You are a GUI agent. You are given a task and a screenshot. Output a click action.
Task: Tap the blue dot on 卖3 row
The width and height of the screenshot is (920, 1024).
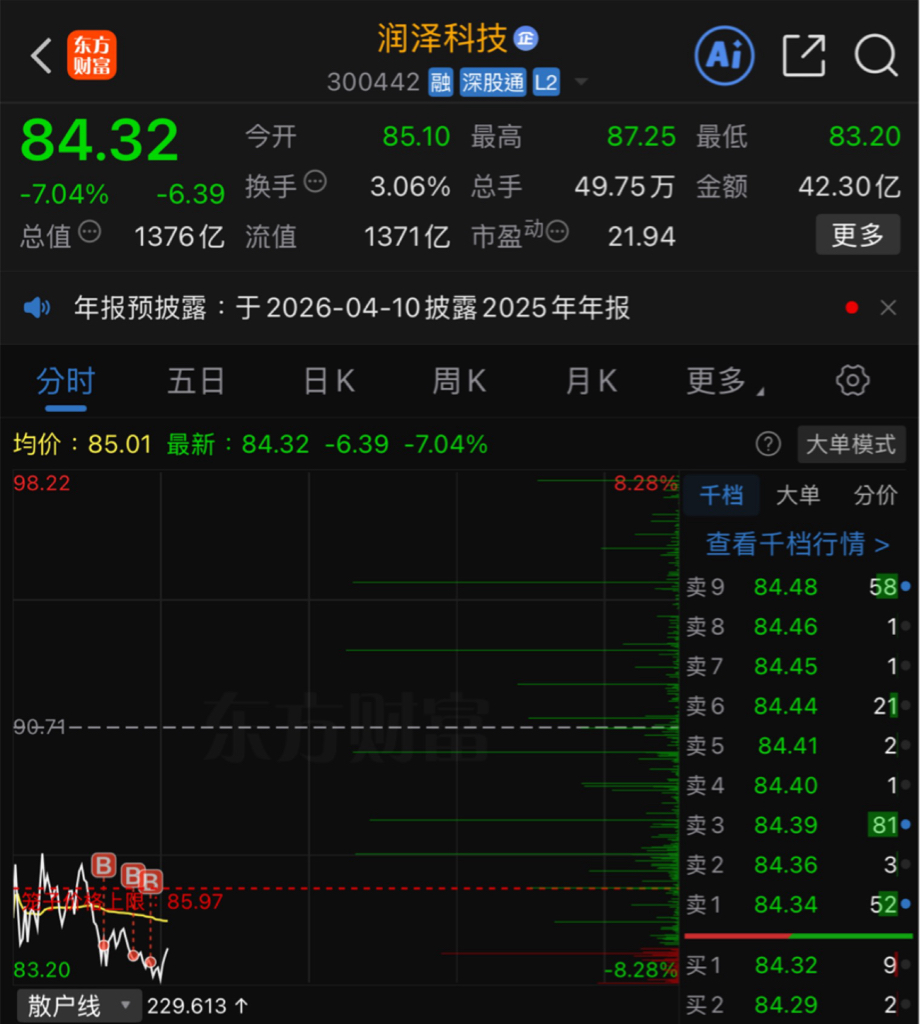point(906,825)
